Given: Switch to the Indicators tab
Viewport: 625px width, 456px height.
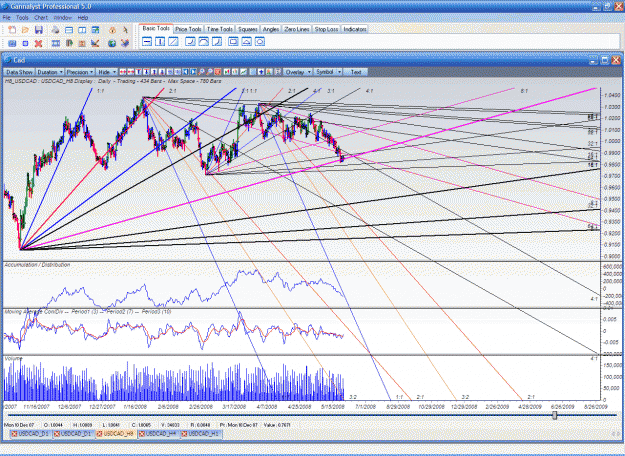Looking at the screenshot, I should click(x=355, y=29).
